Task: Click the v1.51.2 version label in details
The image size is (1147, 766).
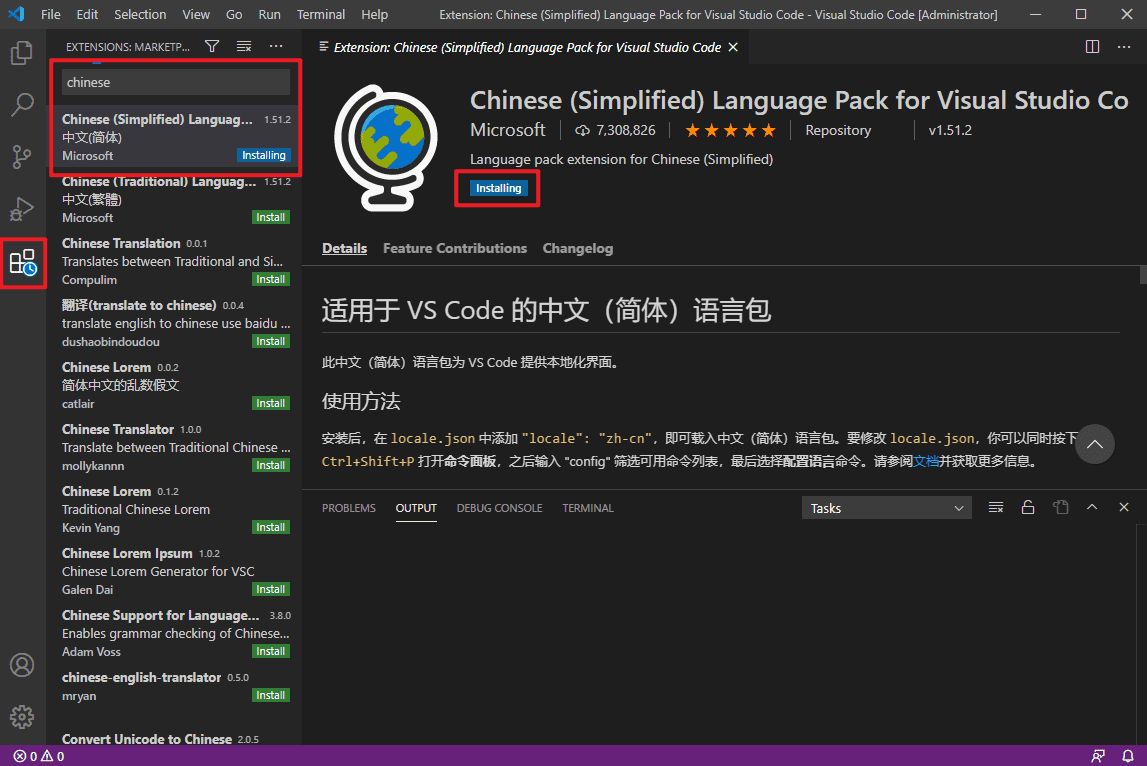Action: tap(950, 130)
